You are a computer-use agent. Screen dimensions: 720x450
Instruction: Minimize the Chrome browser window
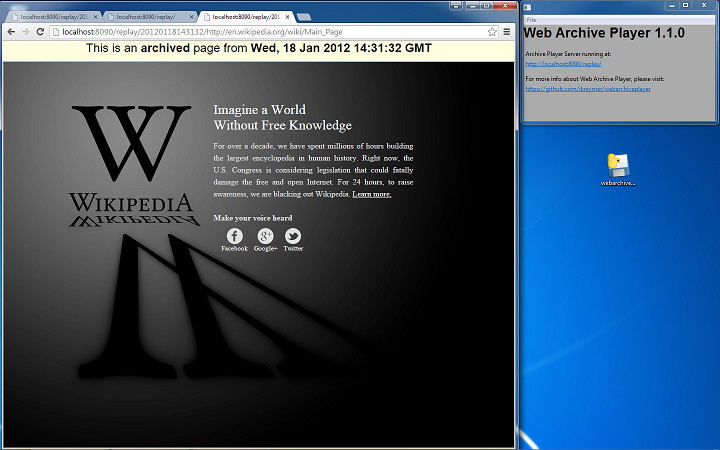pyautogui.click(x=472, y=6)
